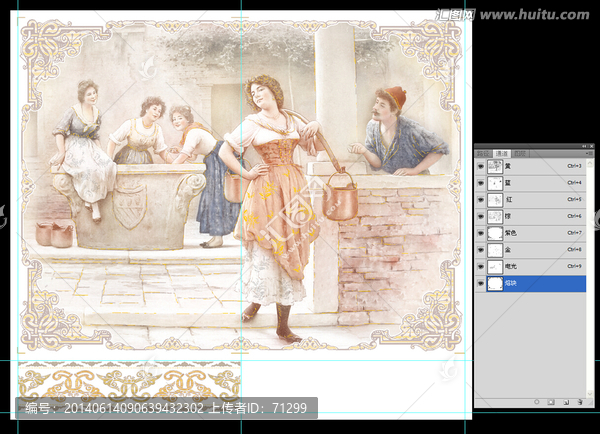Viewport: 600px width, 434px height.
Task: Switch to the 路径 tab
Action: [x=483, y=153]
